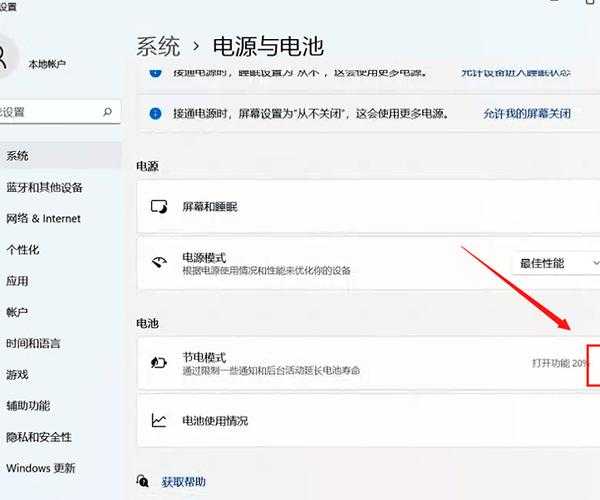Viewport: 600px width, 500px height.
Task: Expand the 节电模式 row
Action: click(368, 364)
